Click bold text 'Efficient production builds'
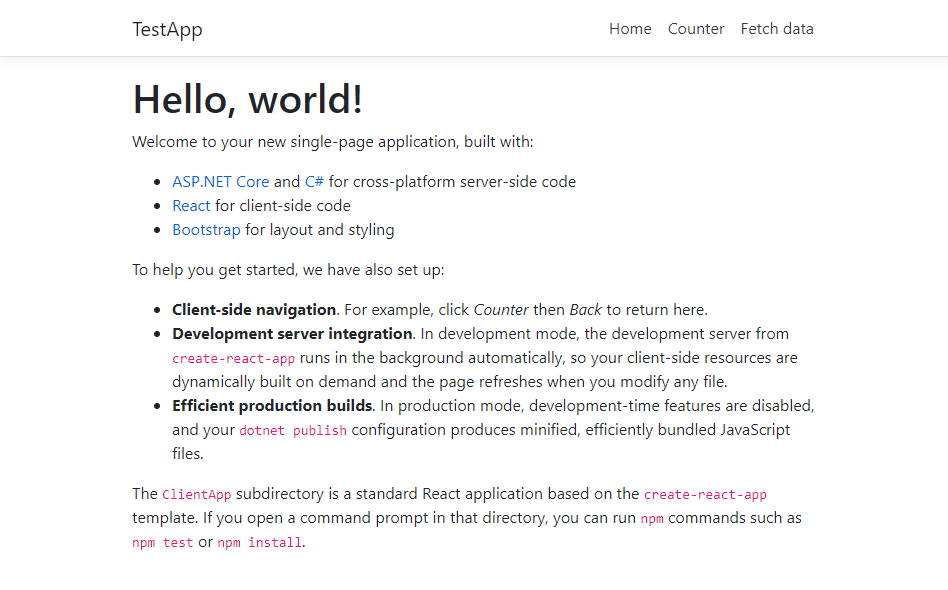Screen dimensions: 948x590 272,406
